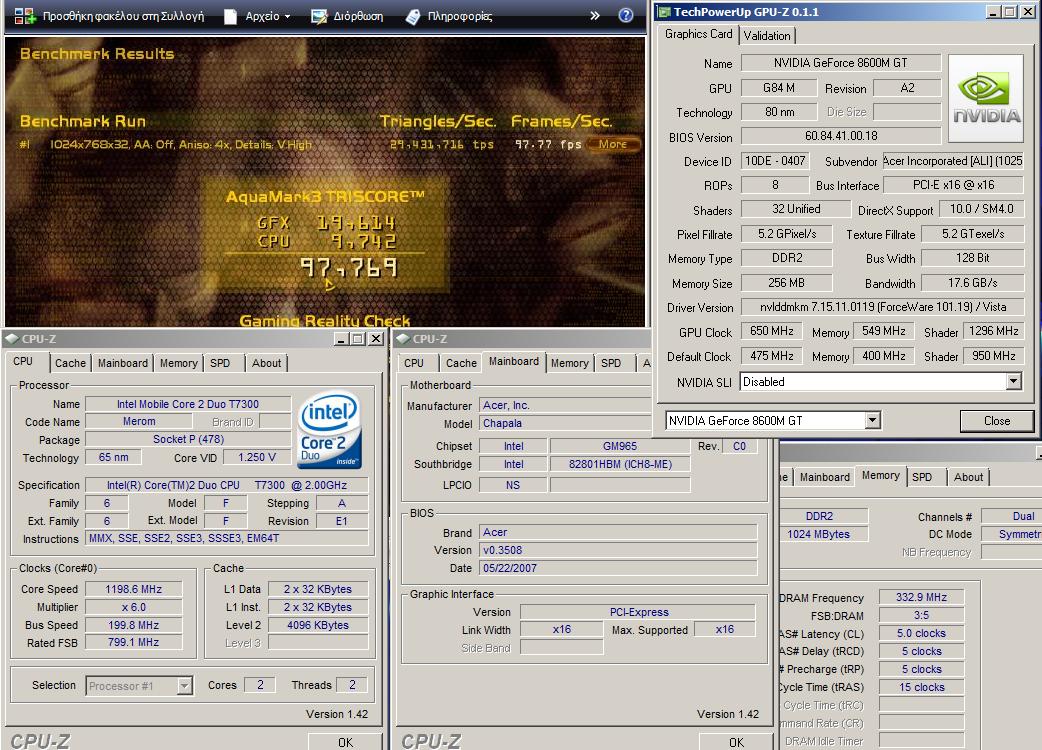Open the Processor #1 selection dropdown
The height and width of the screenshot is (750, 1042).
point(185,686)
